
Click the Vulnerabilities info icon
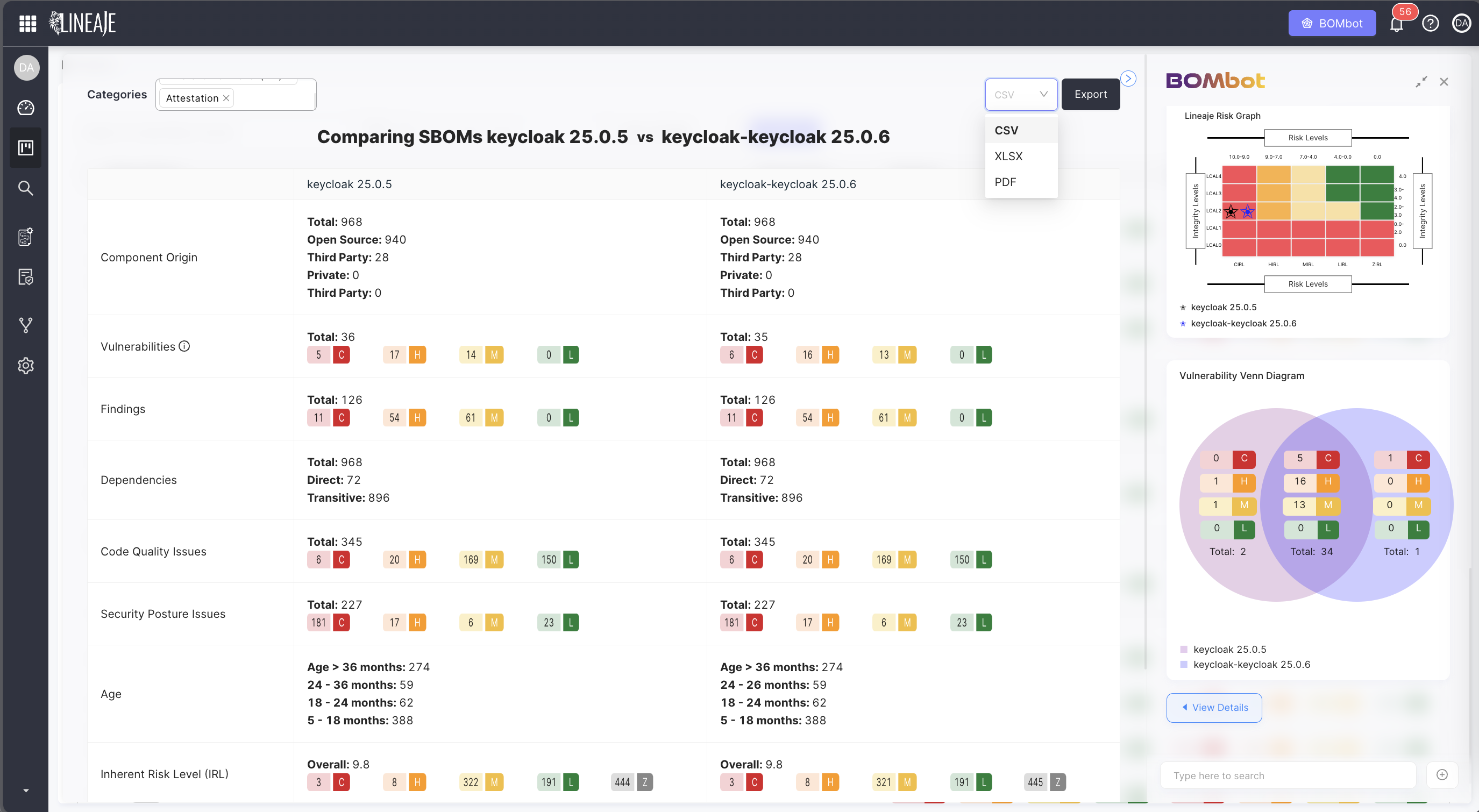(x=184, y=346)
